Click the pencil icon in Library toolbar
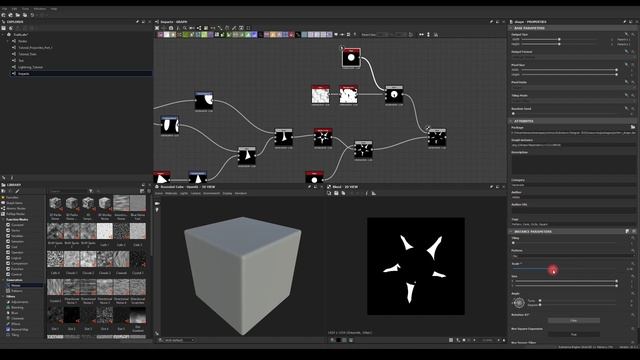The height and width of the screenshot is (360, 640). click(x=17, y=191)
